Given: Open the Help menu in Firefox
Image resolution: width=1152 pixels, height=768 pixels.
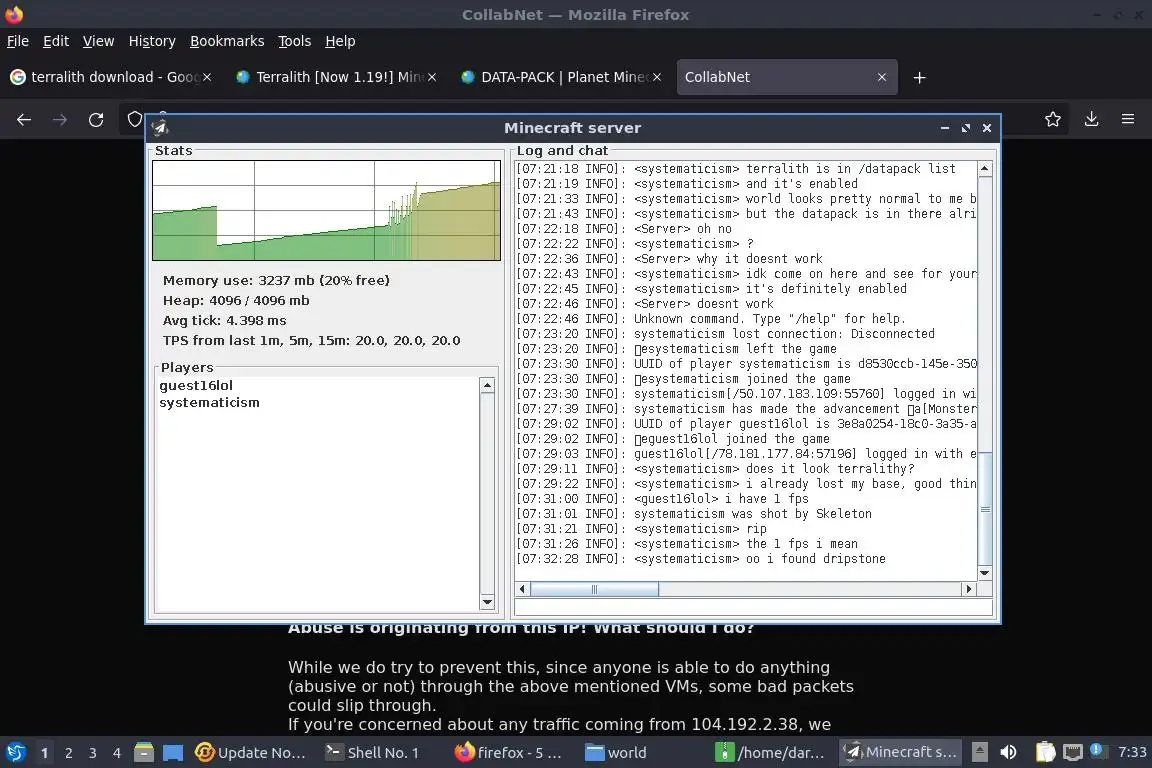Looking at the screenshot, I should coord(340,41).
